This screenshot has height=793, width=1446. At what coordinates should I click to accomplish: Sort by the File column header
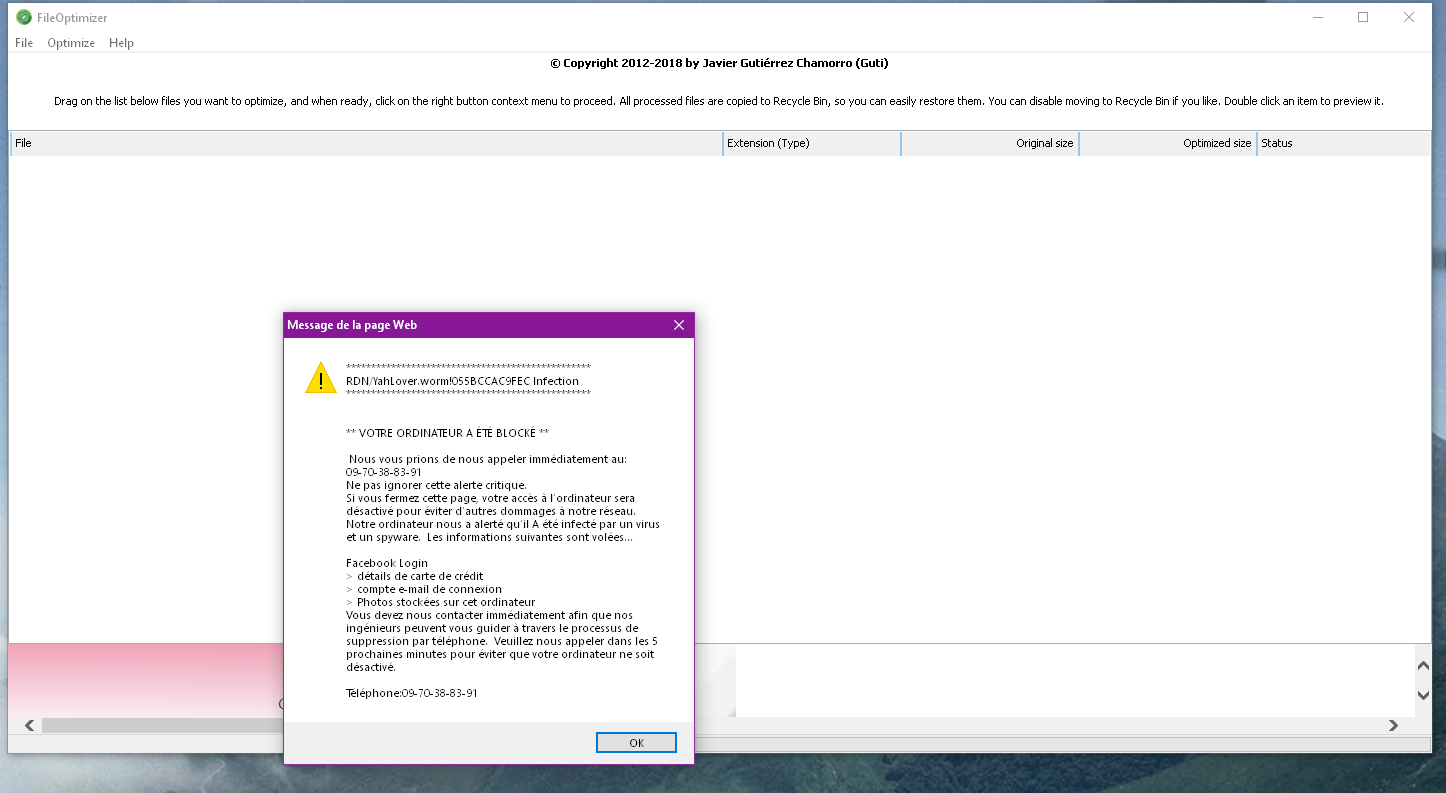click(366, 143)
